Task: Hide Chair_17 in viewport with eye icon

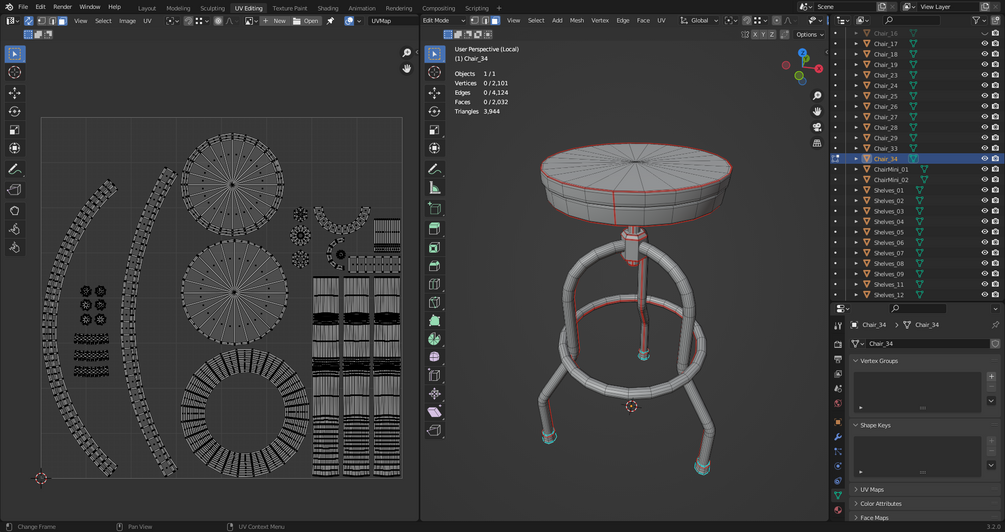Action: (984, 44)
